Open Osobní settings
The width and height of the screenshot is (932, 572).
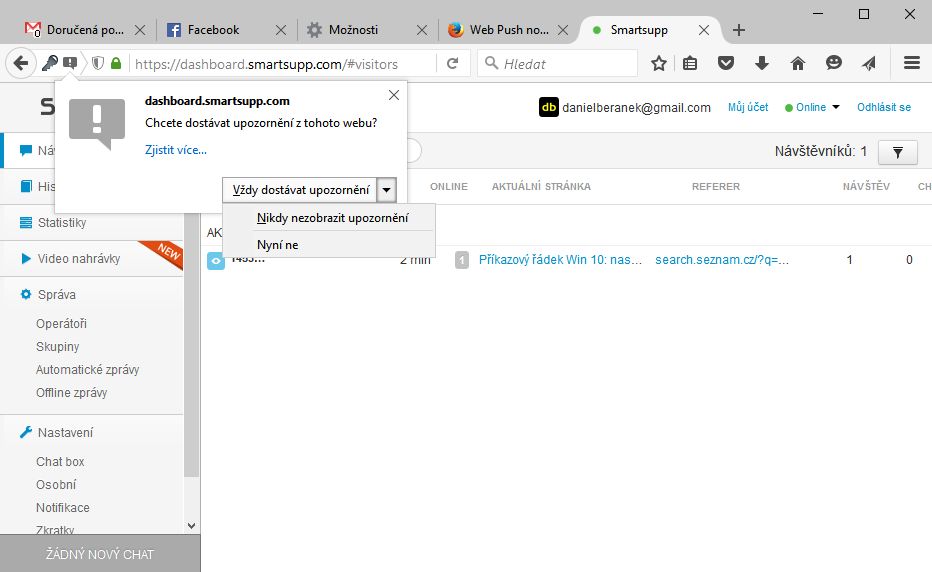pos(56,485)
